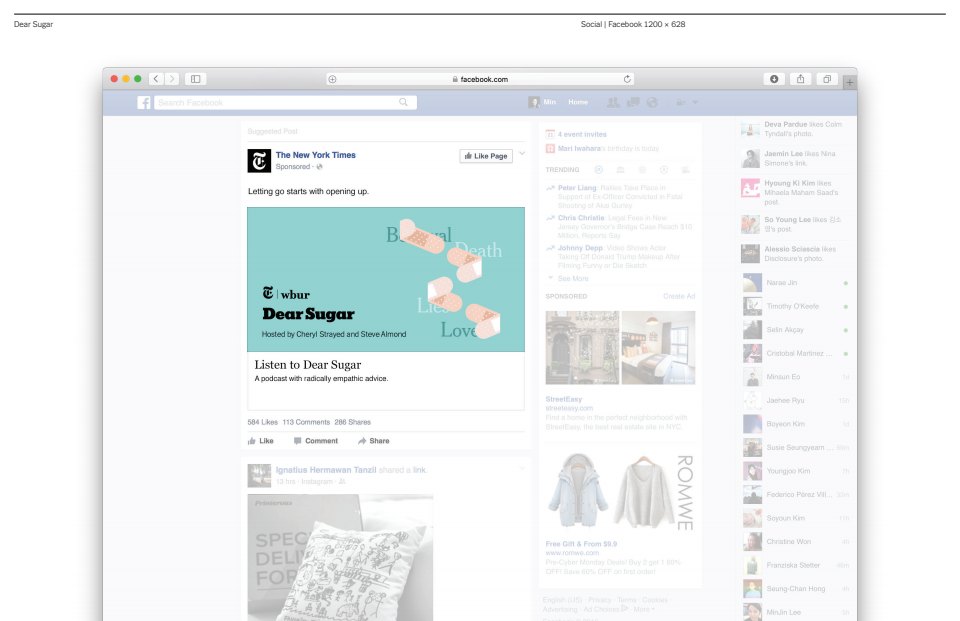Image resolution: width=960 pixels, height=621 pixels.
Task: Click the Like Page button
Action: tap(486, 156)
